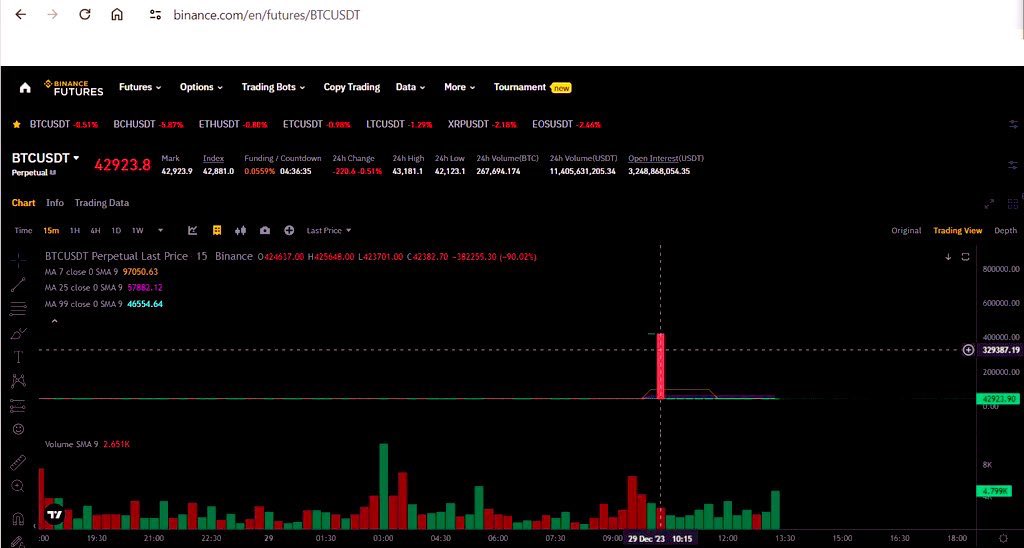This screenshot has width=1024, height=548.
Task: Select the 1D interval
Action: (116, 231)
